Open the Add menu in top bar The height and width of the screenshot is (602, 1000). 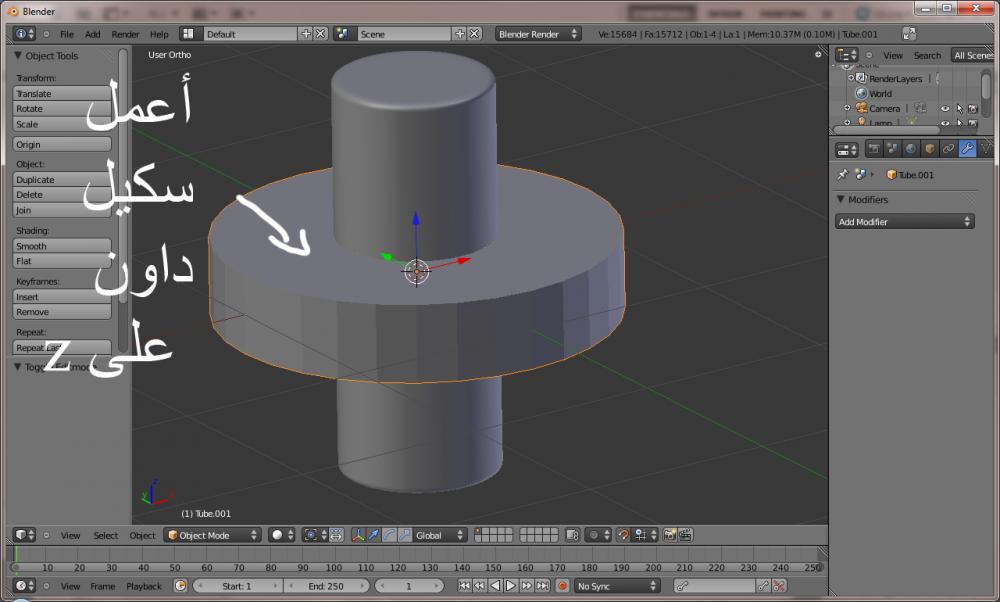pos(92,34)
